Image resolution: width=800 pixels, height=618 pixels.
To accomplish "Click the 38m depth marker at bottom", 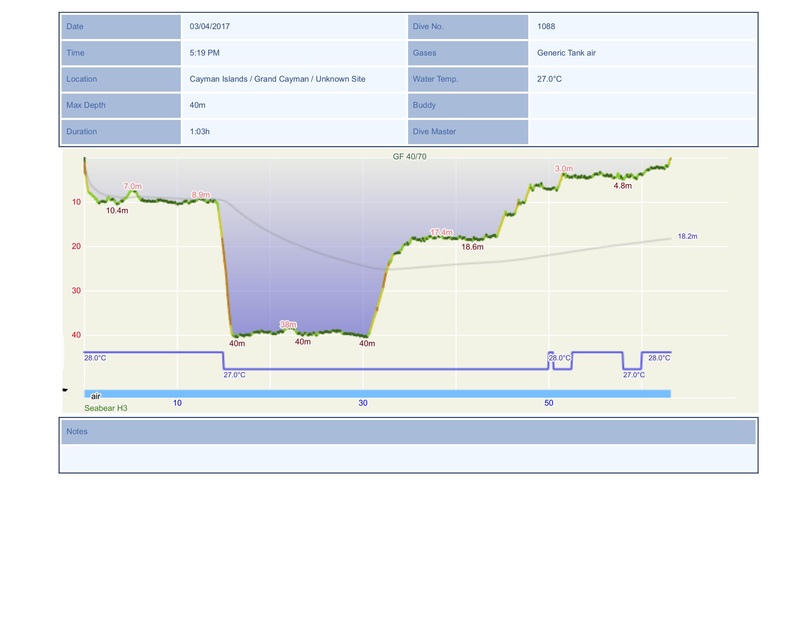I will (x=288, y=324).
